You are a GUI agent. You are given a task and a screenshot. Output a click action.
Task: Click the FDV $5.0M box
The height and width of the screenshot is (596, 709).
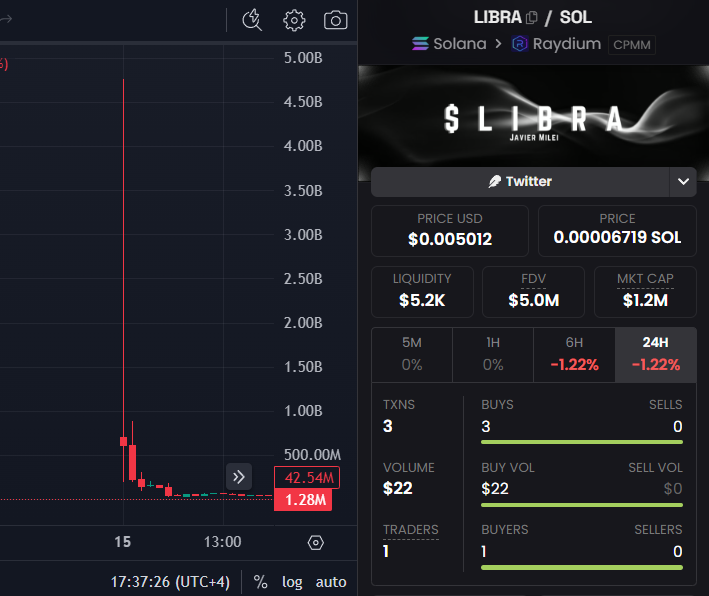[x=534, y=292]
